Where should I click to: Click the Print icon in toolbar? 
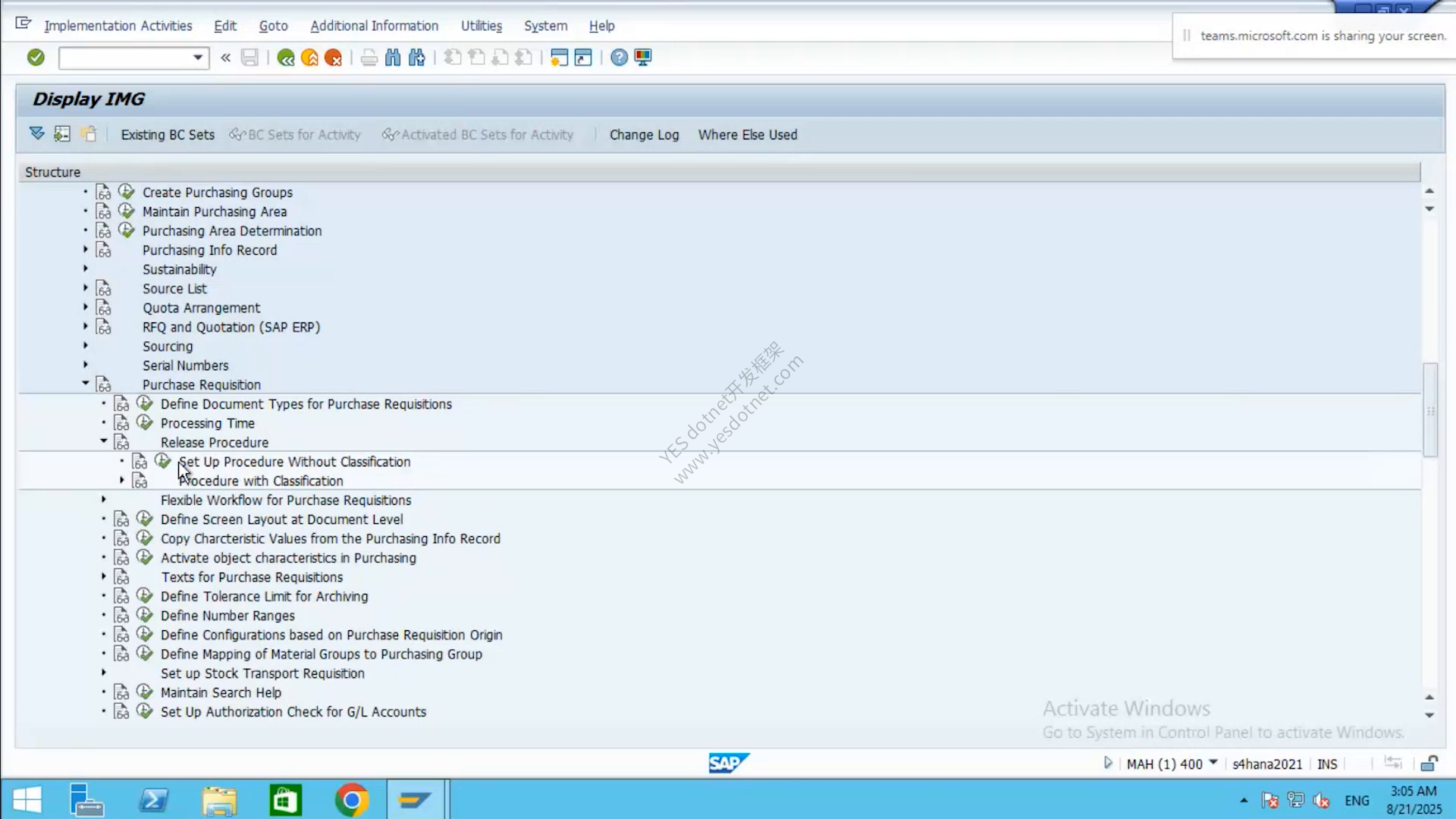point(369,58)
